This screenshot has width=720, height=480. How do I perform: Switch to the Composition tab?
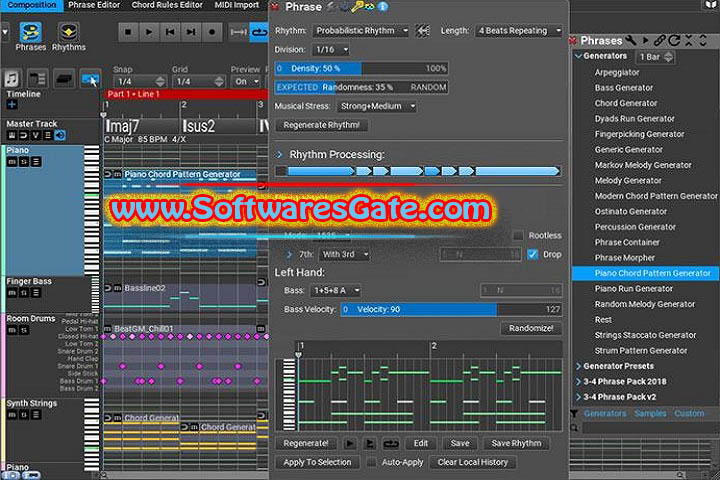32,5
